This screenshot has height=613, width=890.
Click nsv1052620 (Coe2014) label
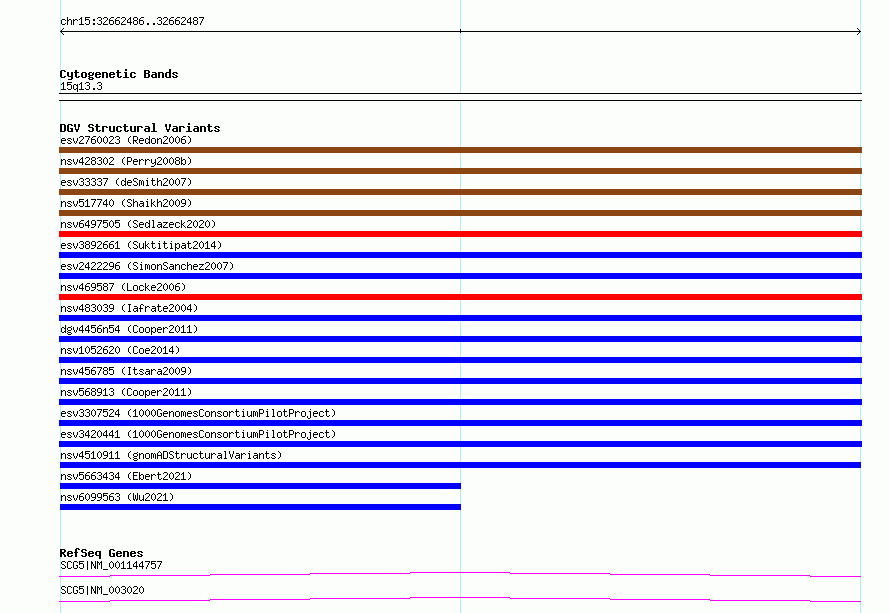pos(120,350)
